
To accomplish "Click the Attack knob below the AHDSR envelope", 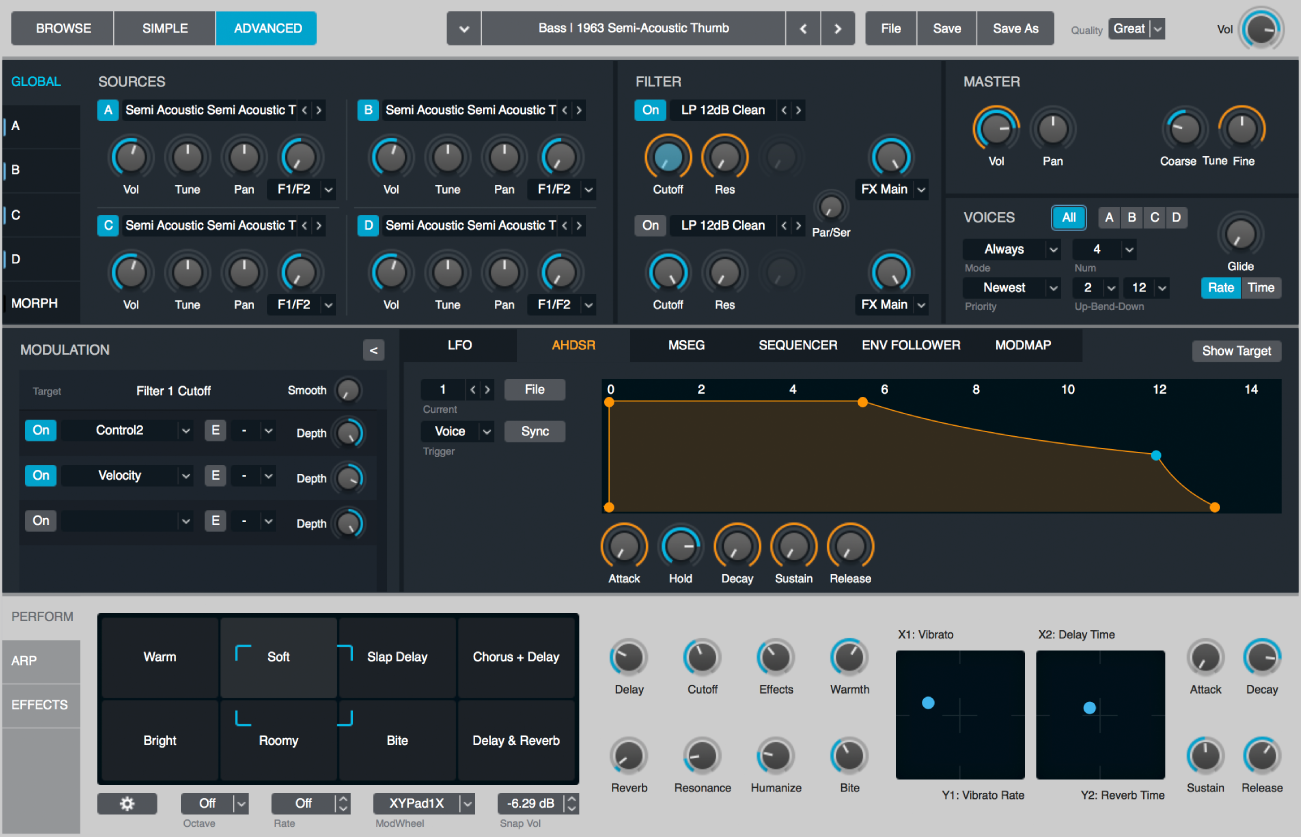I will (623, 548).
